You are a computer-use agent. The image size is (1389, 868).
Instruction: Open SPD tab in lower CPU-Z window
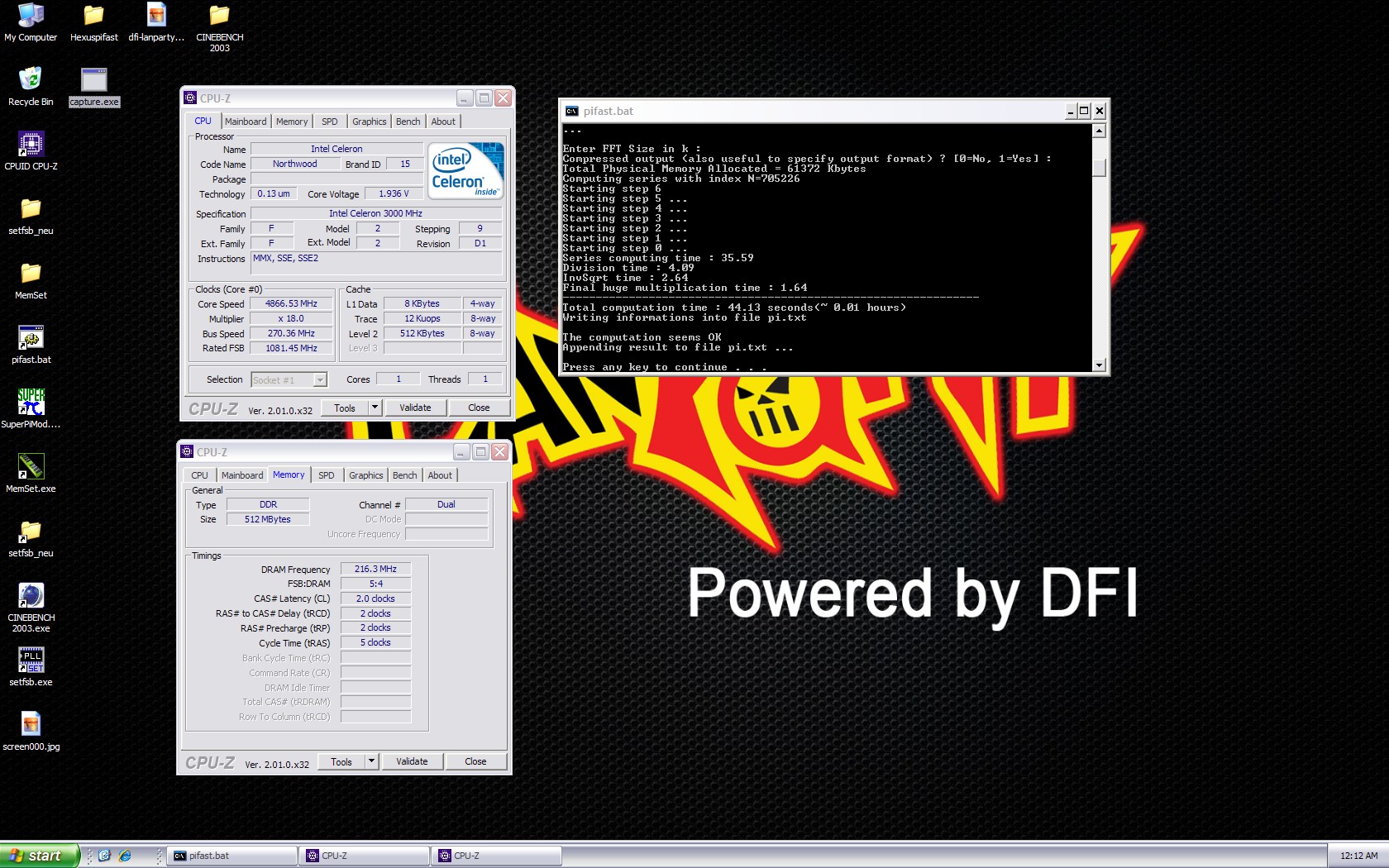(327, 475)
